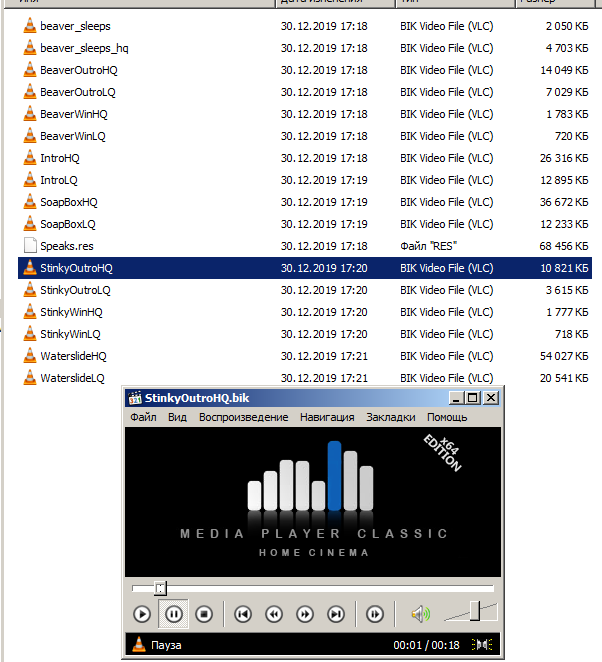602x662 pixels.
Task: Select the file name IntroLQ
Action: [59, 180]
